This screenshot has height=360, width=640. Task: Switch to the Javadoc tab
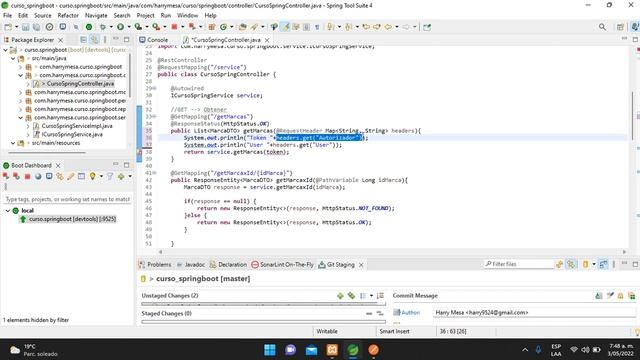[x=190, y=264]
